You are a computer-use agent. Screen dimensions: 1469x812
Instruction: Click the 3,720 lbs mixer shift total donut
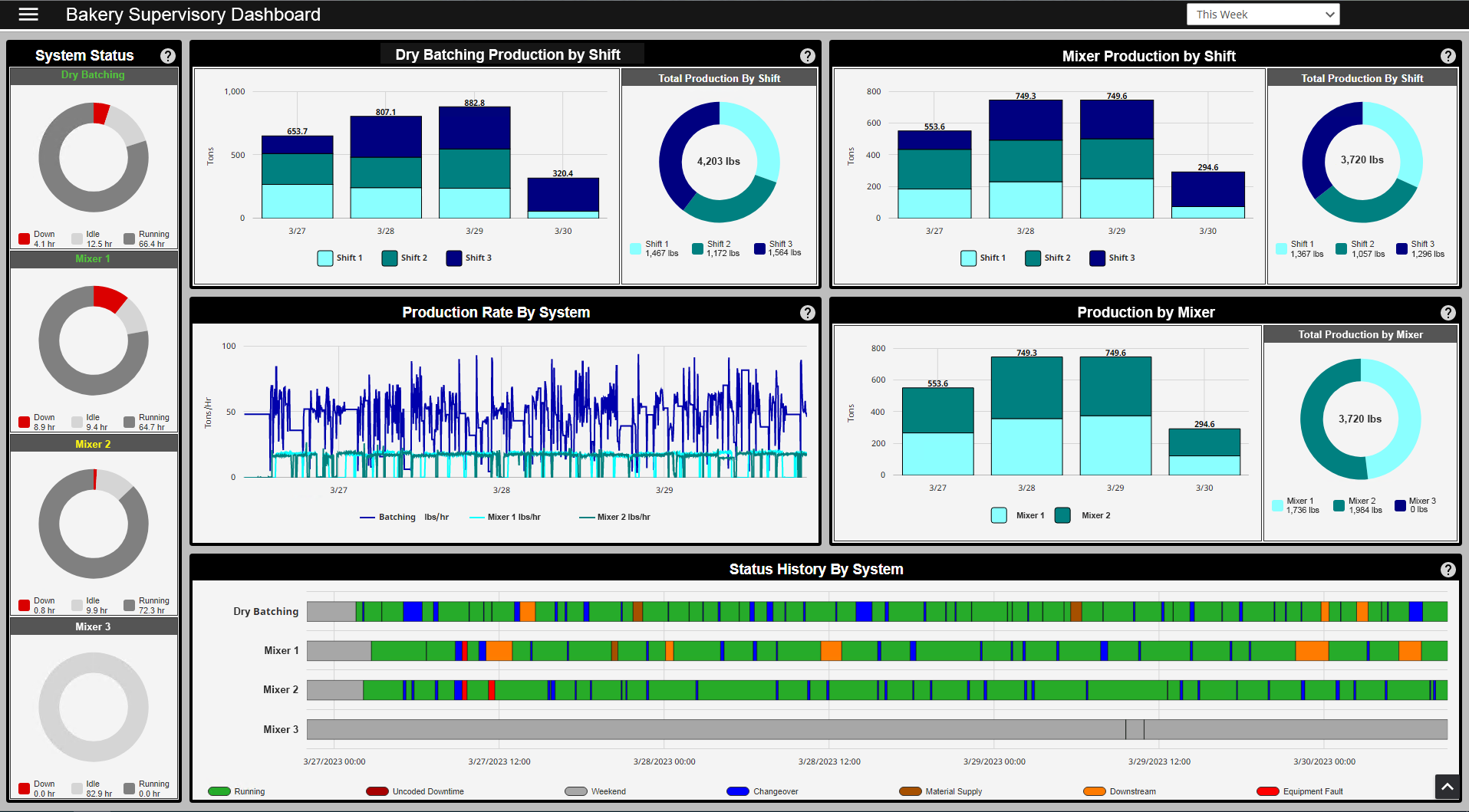(1362, 162)
